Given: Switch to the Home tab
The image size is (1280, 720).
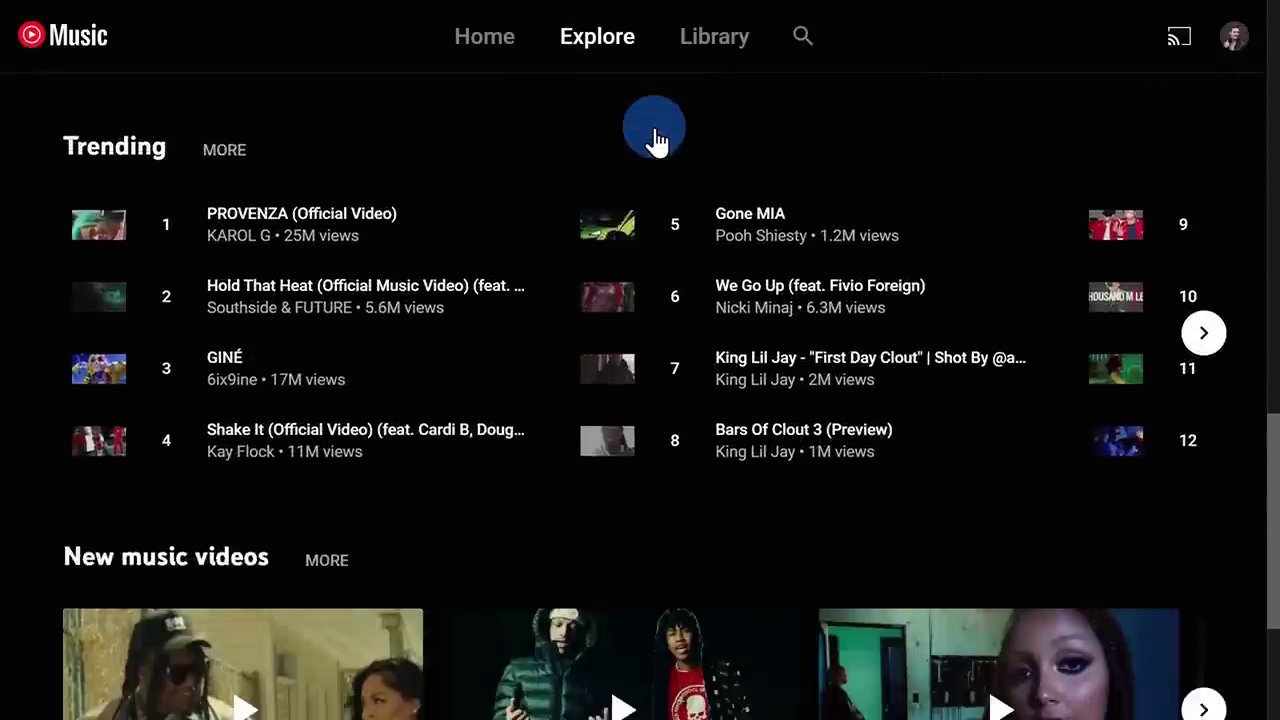Looking at the screenshot, I should [x=484, y=36].
